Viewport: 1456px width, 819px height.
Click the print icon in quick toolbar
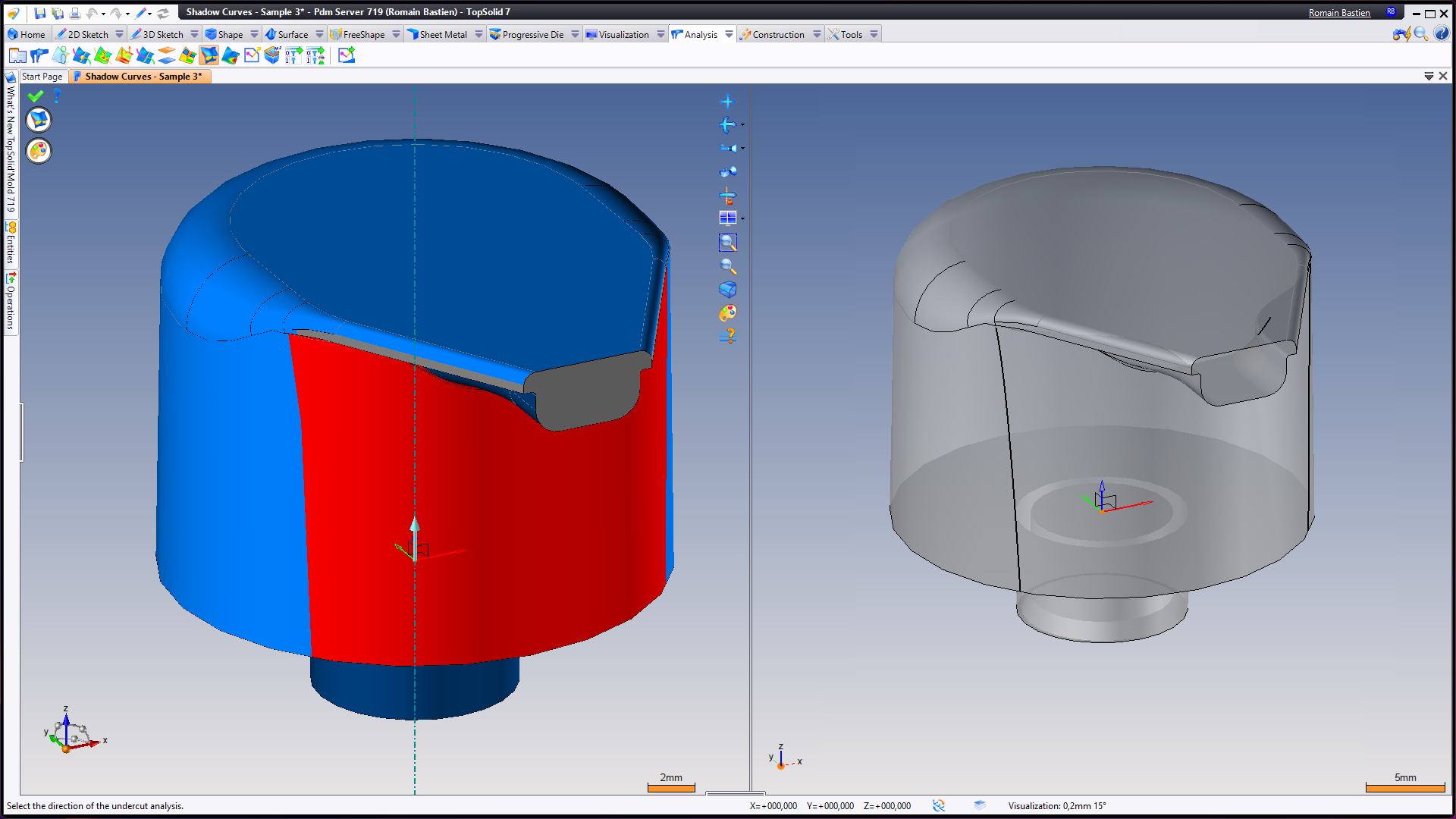74,13
